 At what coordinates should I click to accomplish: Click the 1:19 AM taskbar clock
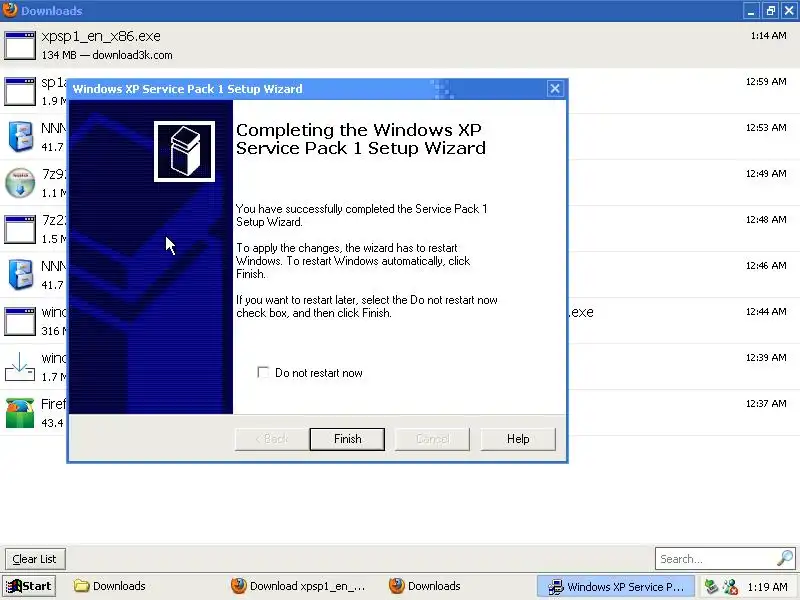tap(767, 587)
